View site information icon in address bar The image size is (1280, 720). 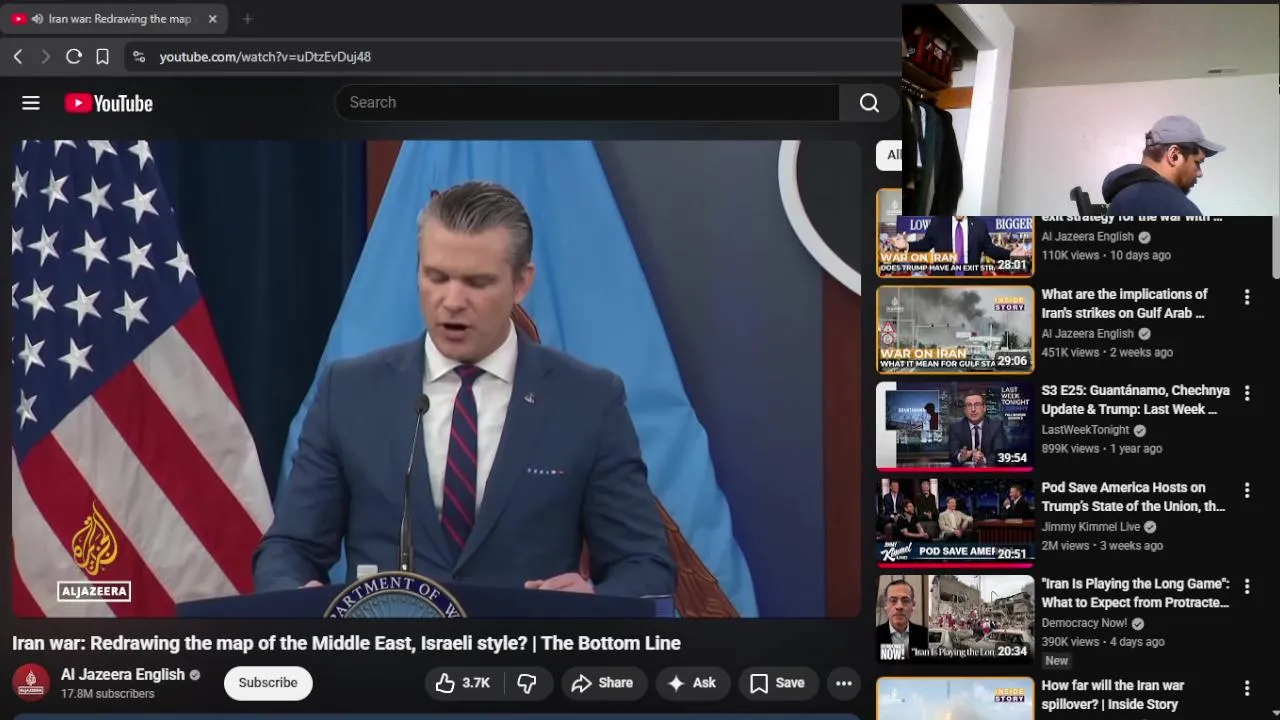pos(139,57)
